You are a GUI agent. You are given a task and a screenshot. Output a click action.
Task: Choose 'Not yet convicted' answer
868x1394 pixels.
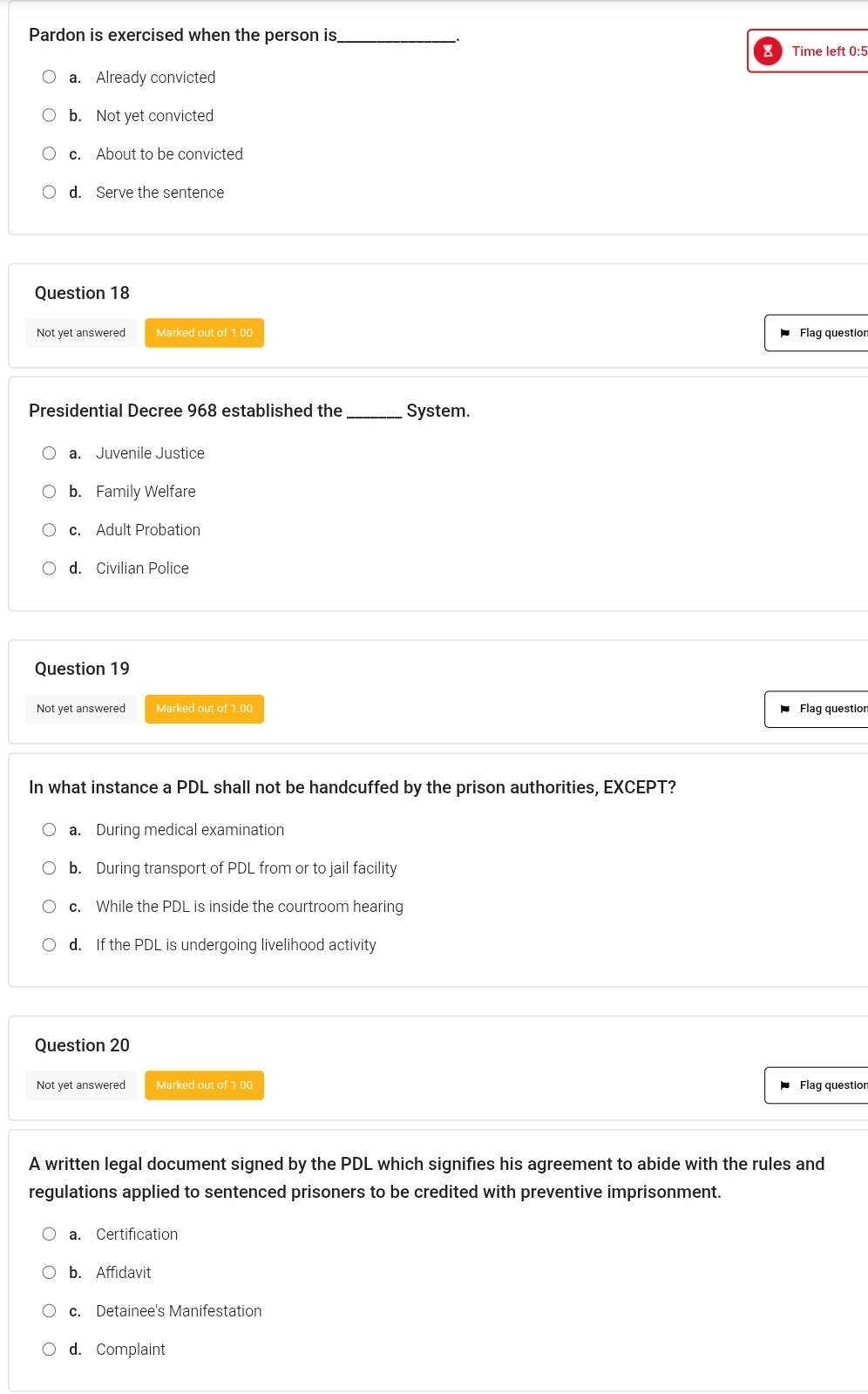tap(50, 116)
